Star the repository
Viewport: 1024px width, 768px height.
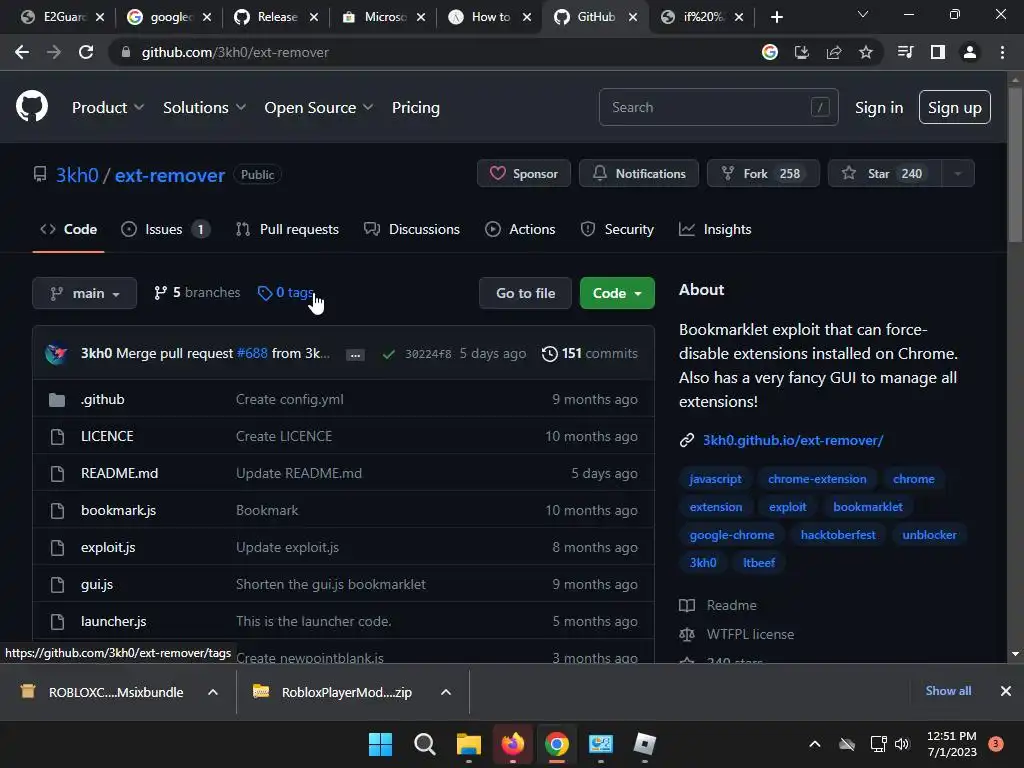click(x=885, y=174)
